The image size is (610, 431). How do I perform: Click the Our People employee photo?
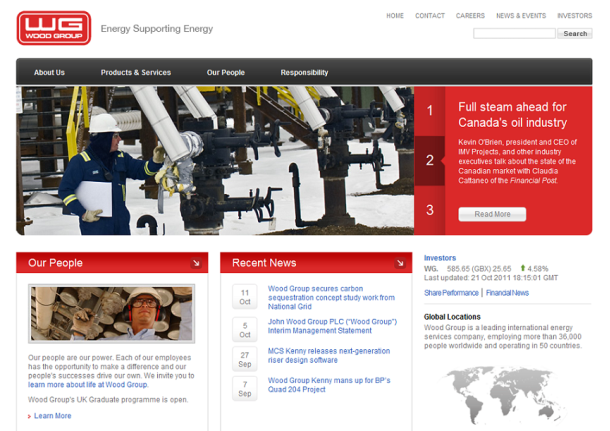[x=112, y=314]
